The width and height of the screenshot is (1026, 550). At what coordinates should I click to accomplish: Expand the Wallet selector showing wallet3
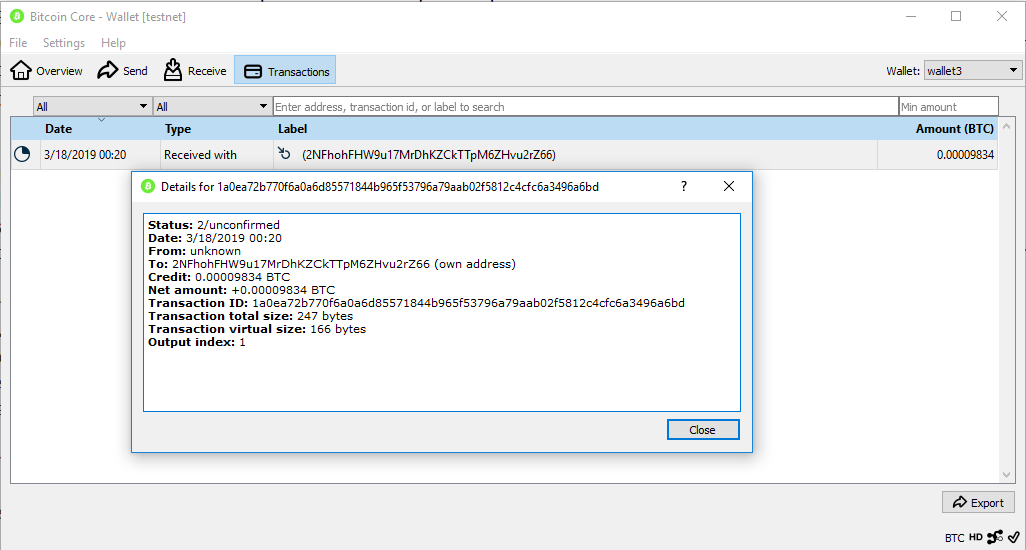pyautogui.click(x=972, y=71)
